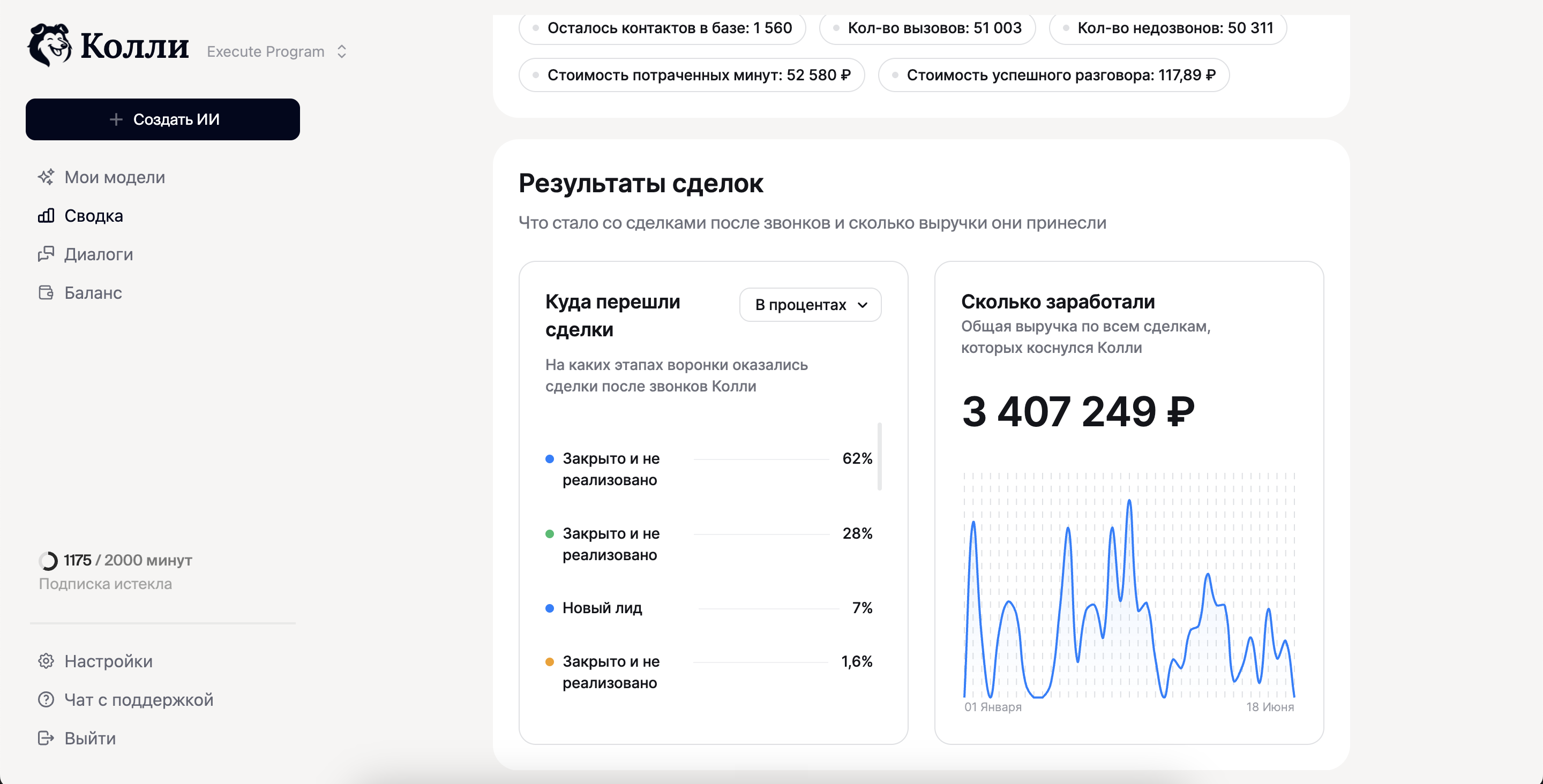Click the blue dot beside Новый лид
The image size is (1543, 784).
tap(549, 608)
